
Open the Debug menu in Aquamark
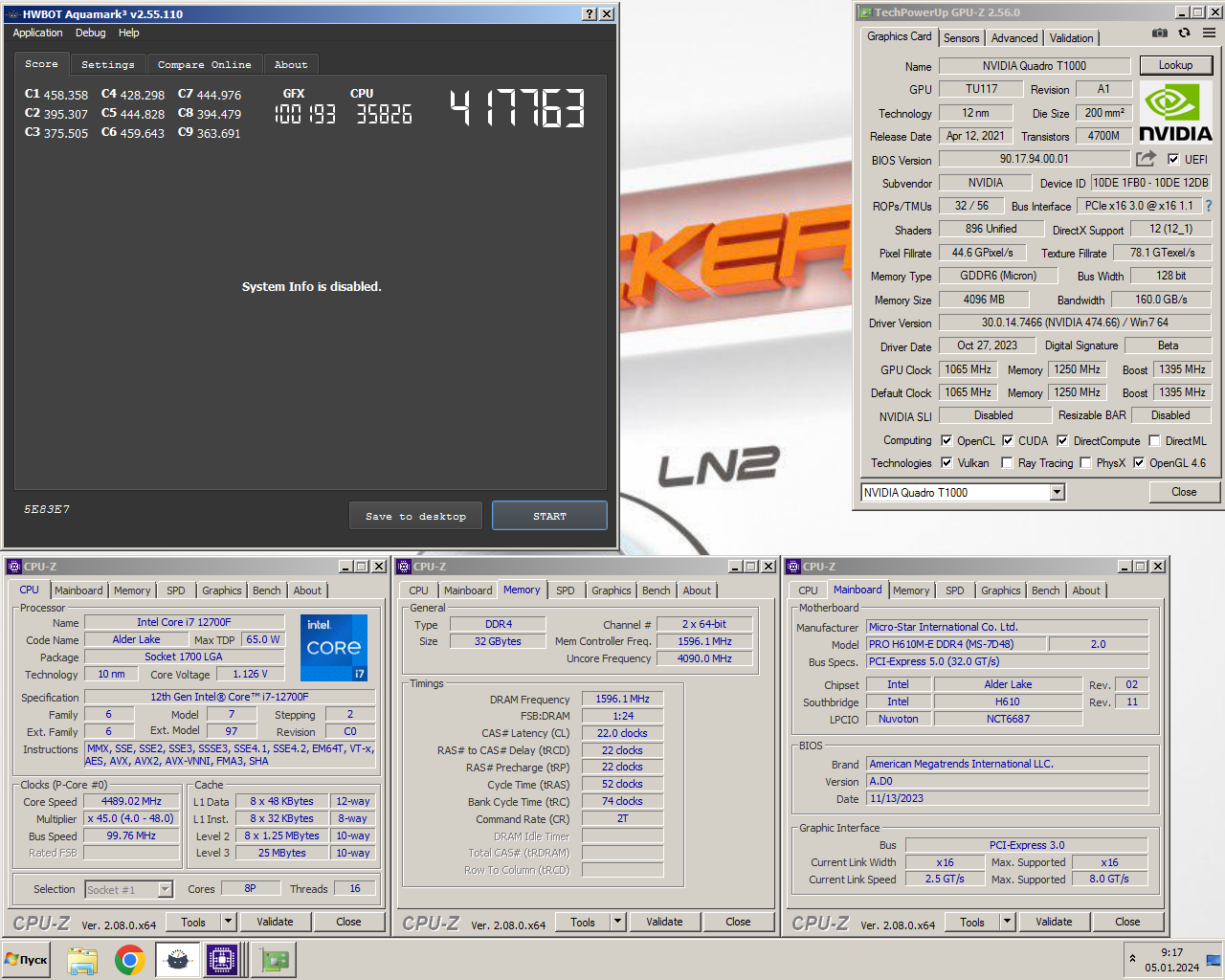[91, 33]
